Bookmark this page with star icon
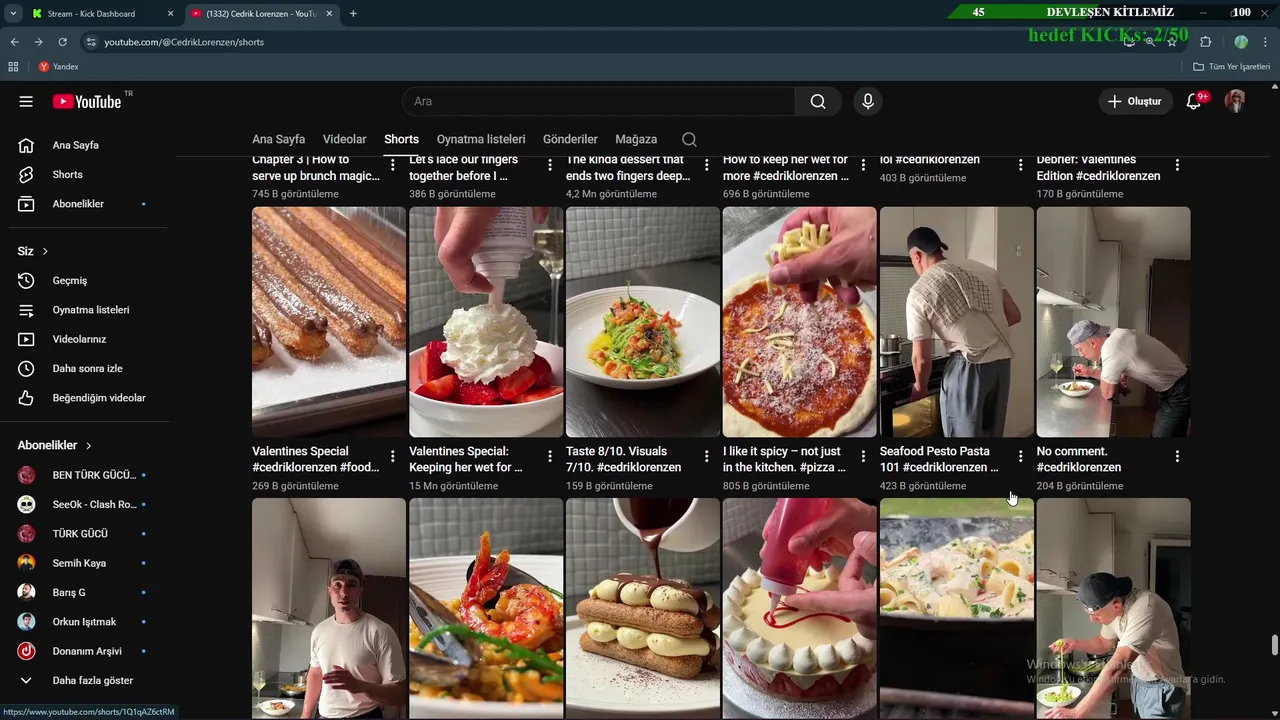 pos(1172,42)
